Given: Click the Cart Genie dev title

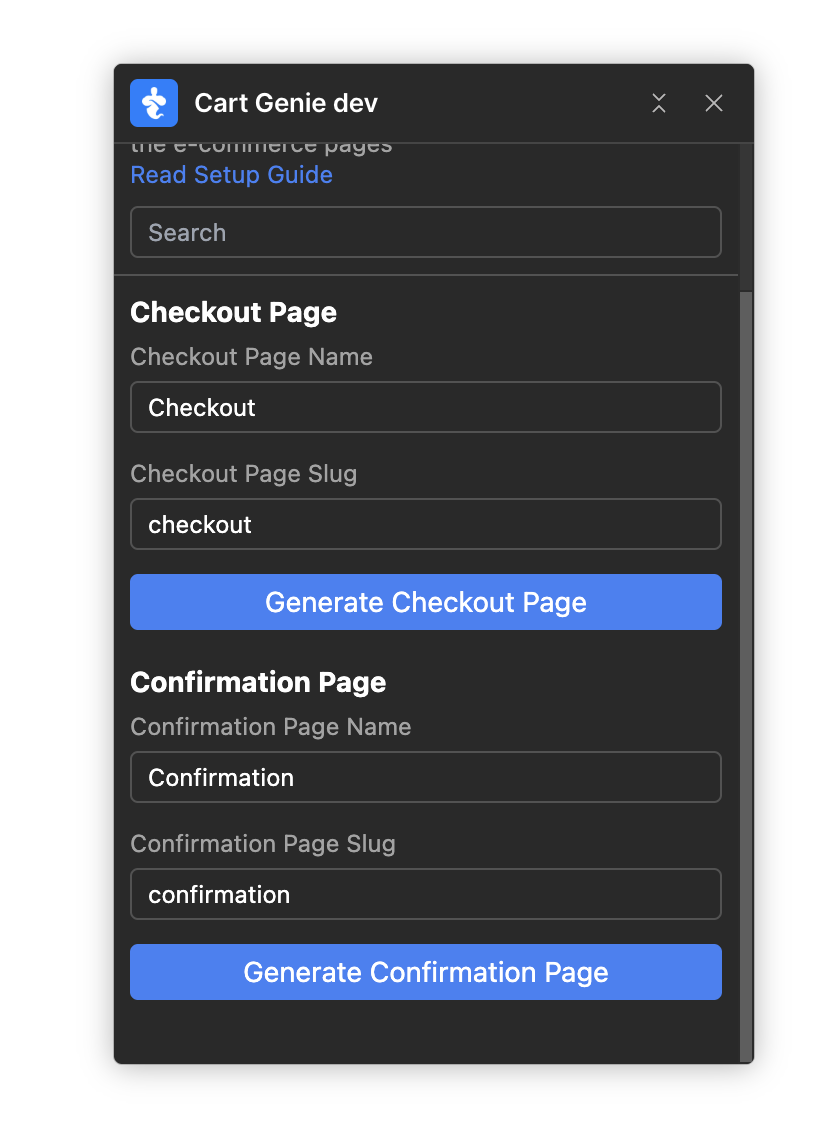Looking at the screenshot, I should tap(286, 103).
